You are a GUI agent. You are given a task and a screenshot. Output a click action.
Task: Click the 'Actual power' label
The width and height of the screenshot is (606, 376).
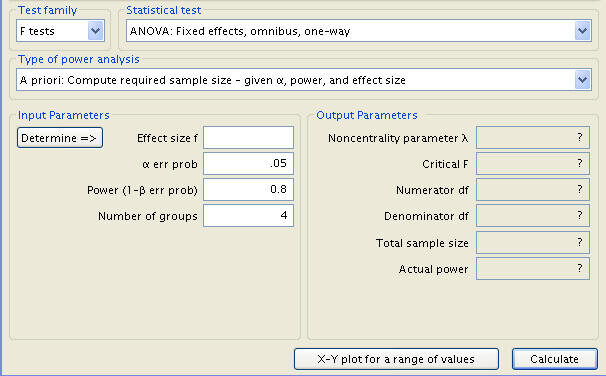[433, 269]
